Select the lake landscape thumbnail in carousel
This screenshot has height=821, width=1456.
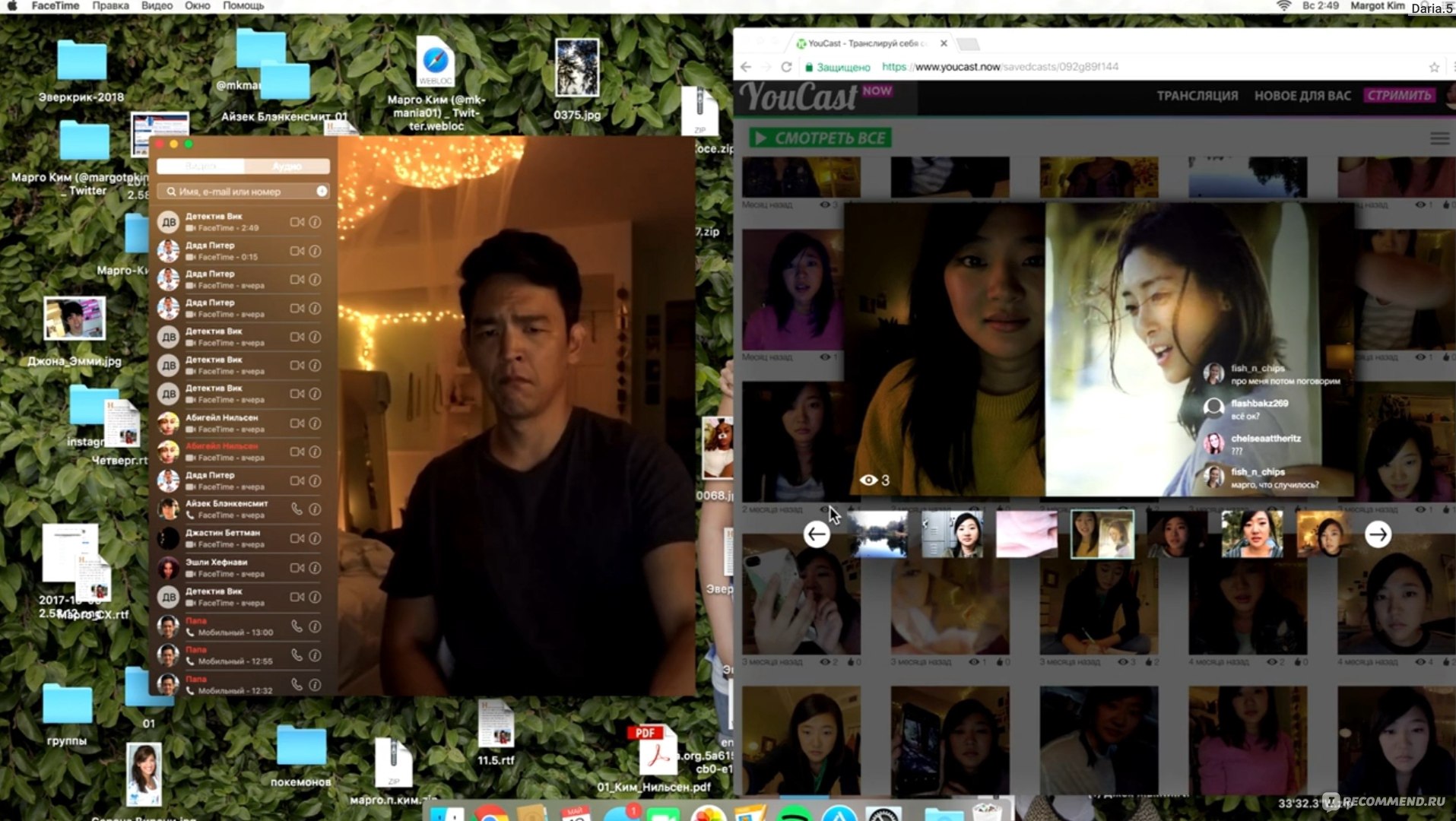[877, 534]
